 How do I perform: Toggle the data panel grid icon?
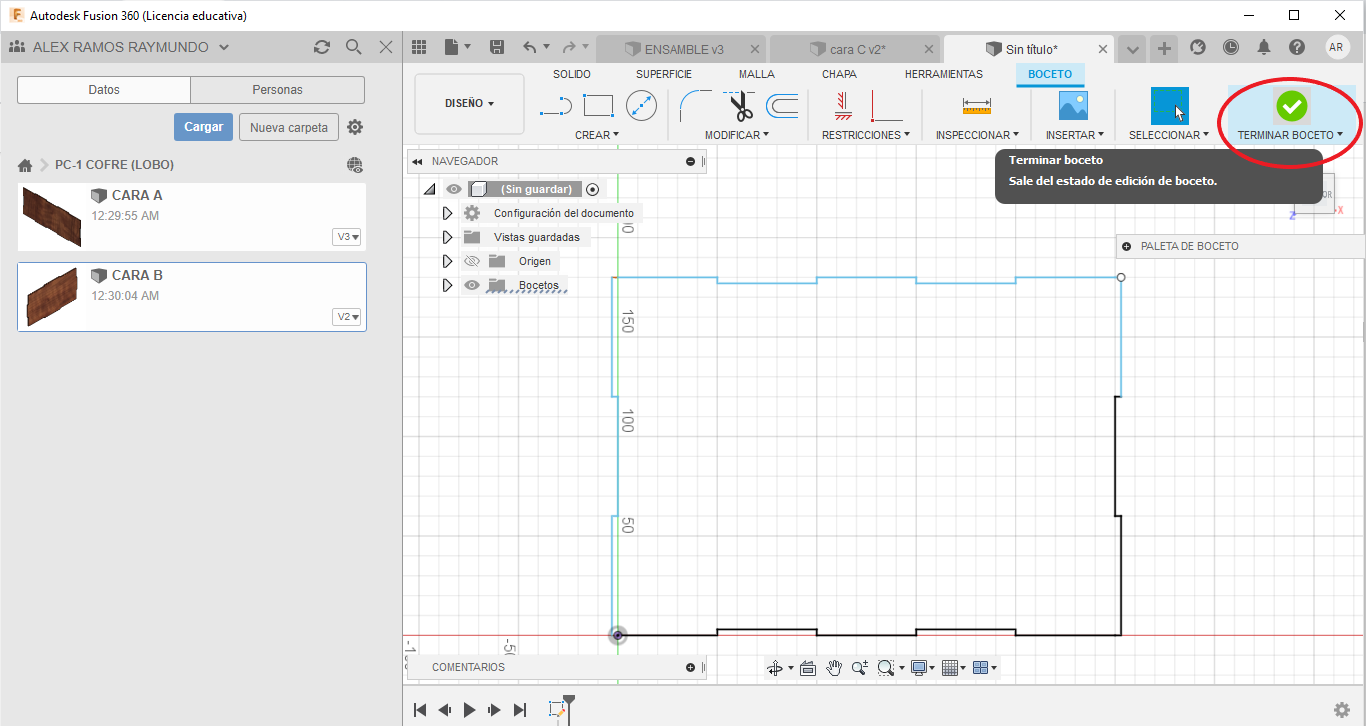click(419, 47)
